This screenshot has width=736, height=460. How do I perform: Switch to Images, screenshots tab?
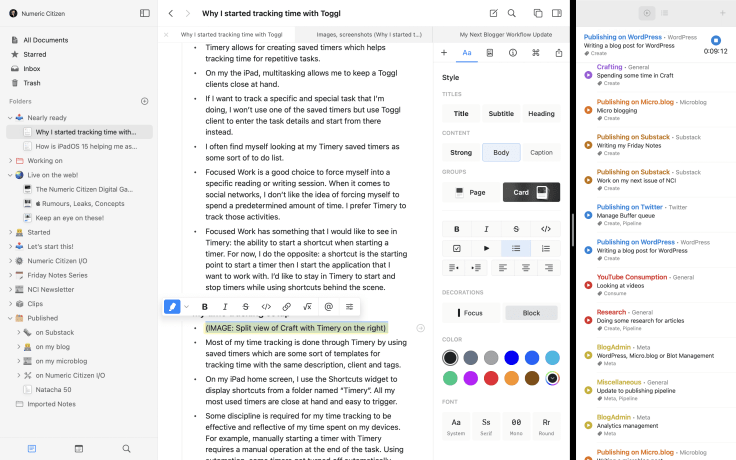(369, 35)
